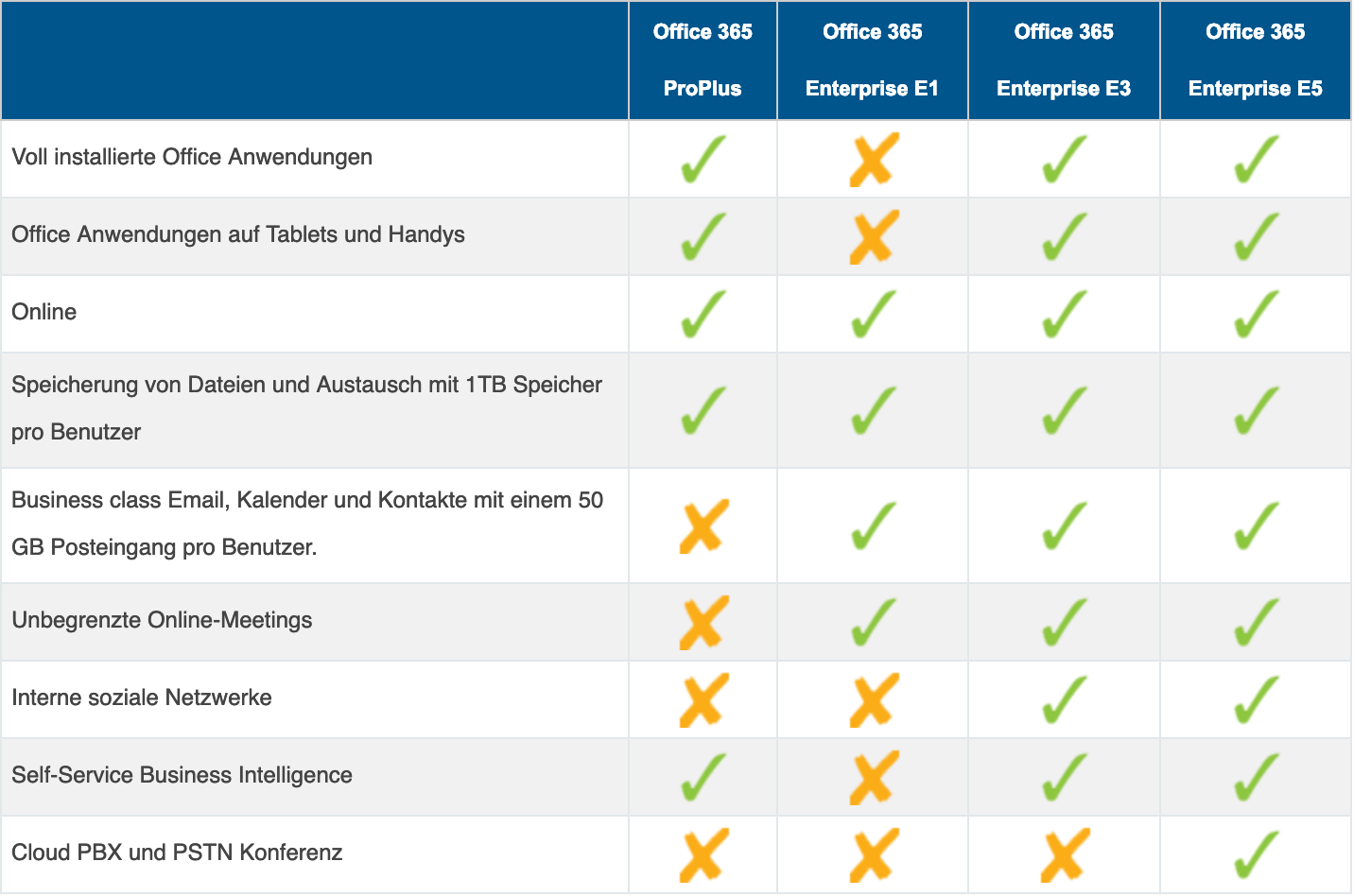This screenshot has height=896, width=1354.
Task: Select the Office 365 Enterprise E3 column header
Action: pyautogui.click(x=1064, y=60)
